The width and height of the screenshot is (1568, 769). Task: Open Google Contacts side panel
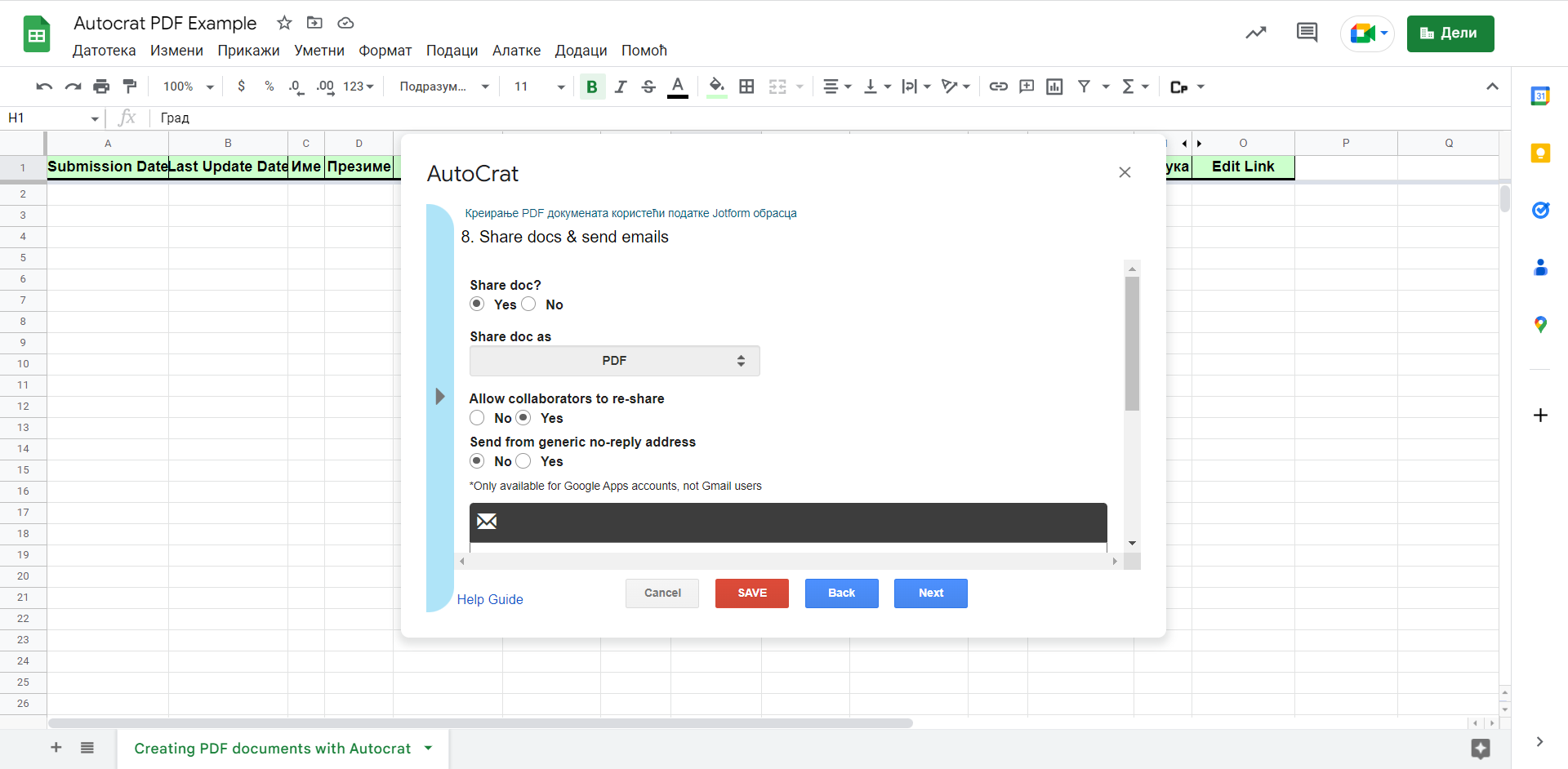pos(1540,267)
